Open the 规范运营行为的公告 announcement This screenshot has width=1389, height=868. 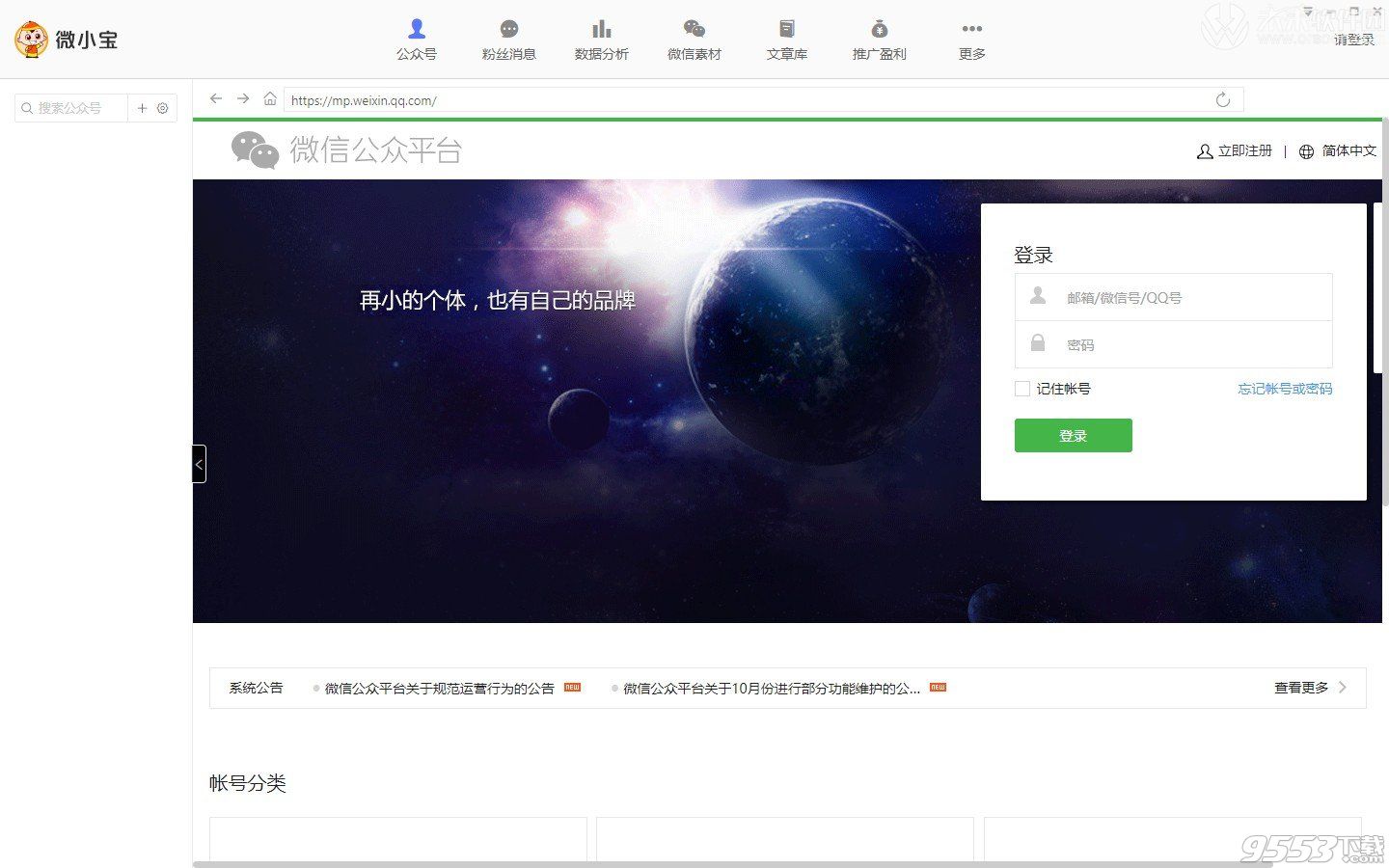440,689
